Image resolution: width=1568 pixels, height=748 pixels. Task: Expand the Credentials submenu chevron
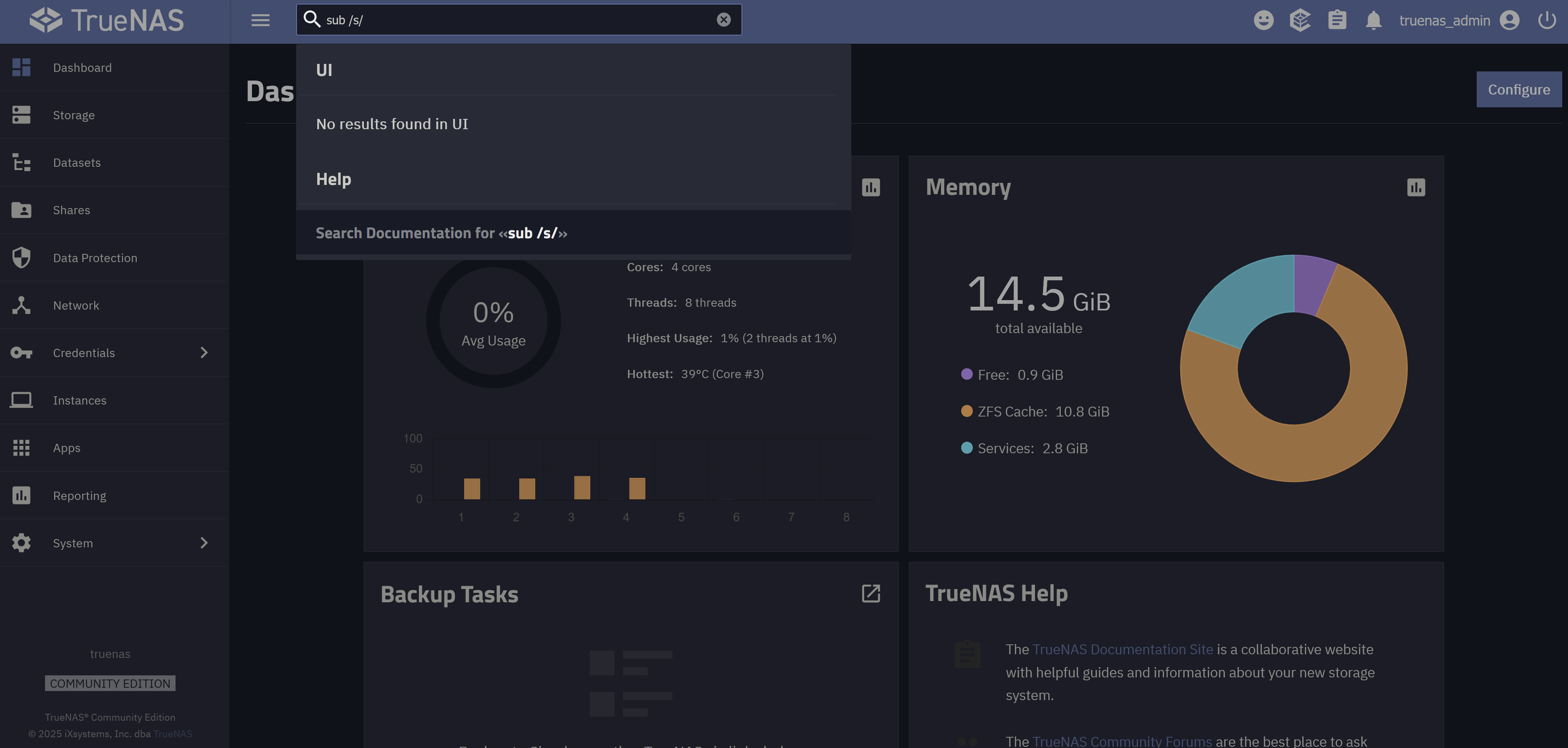[x=204, y=353]
